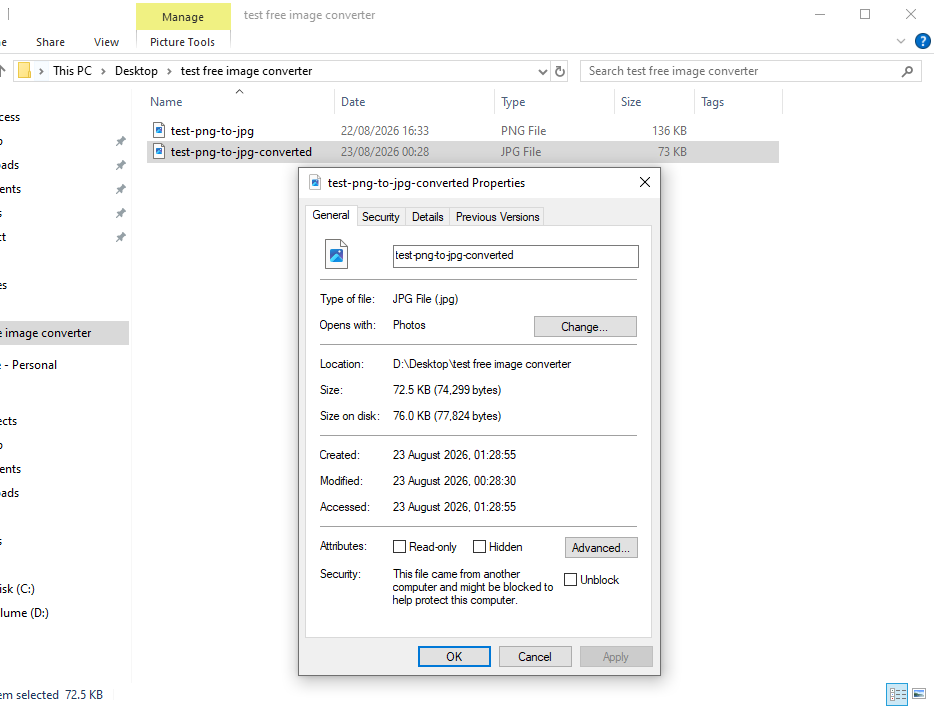Toggle the Hidden attribute checkbox

coord(480,546)
